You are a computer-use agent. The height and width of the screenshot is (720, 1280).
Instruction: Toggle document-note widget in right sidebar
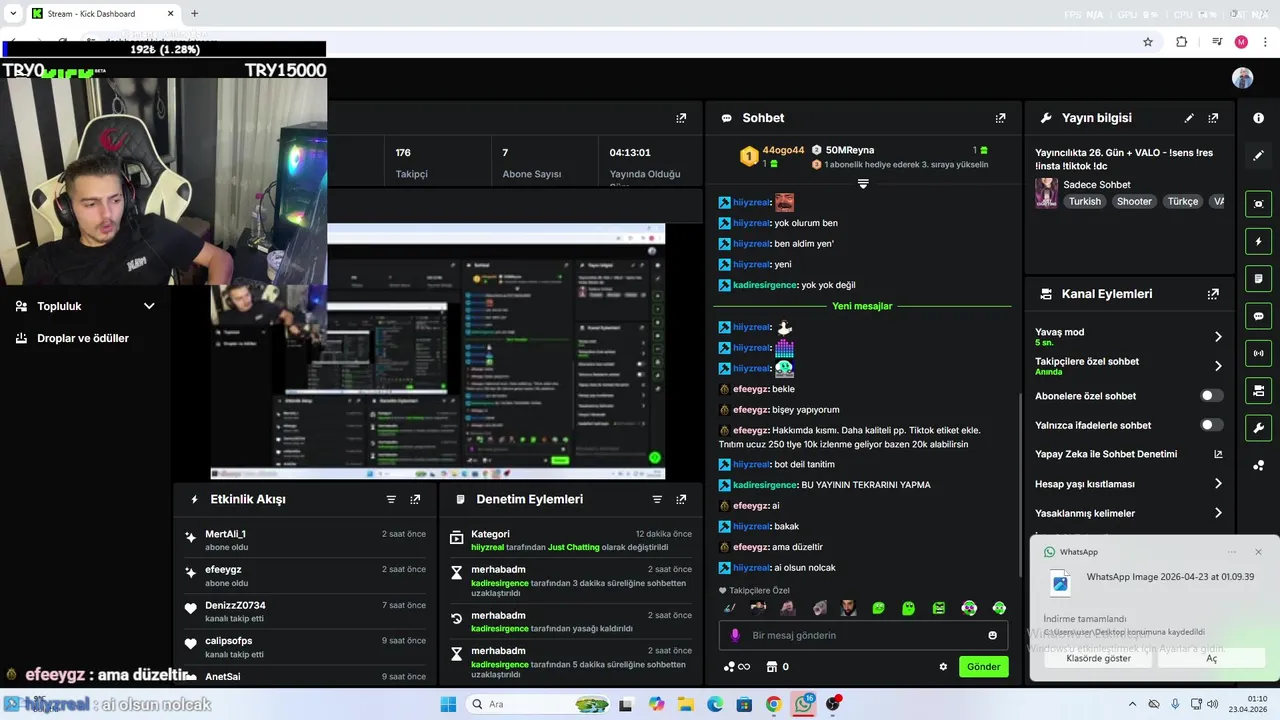pos(1259,278)
